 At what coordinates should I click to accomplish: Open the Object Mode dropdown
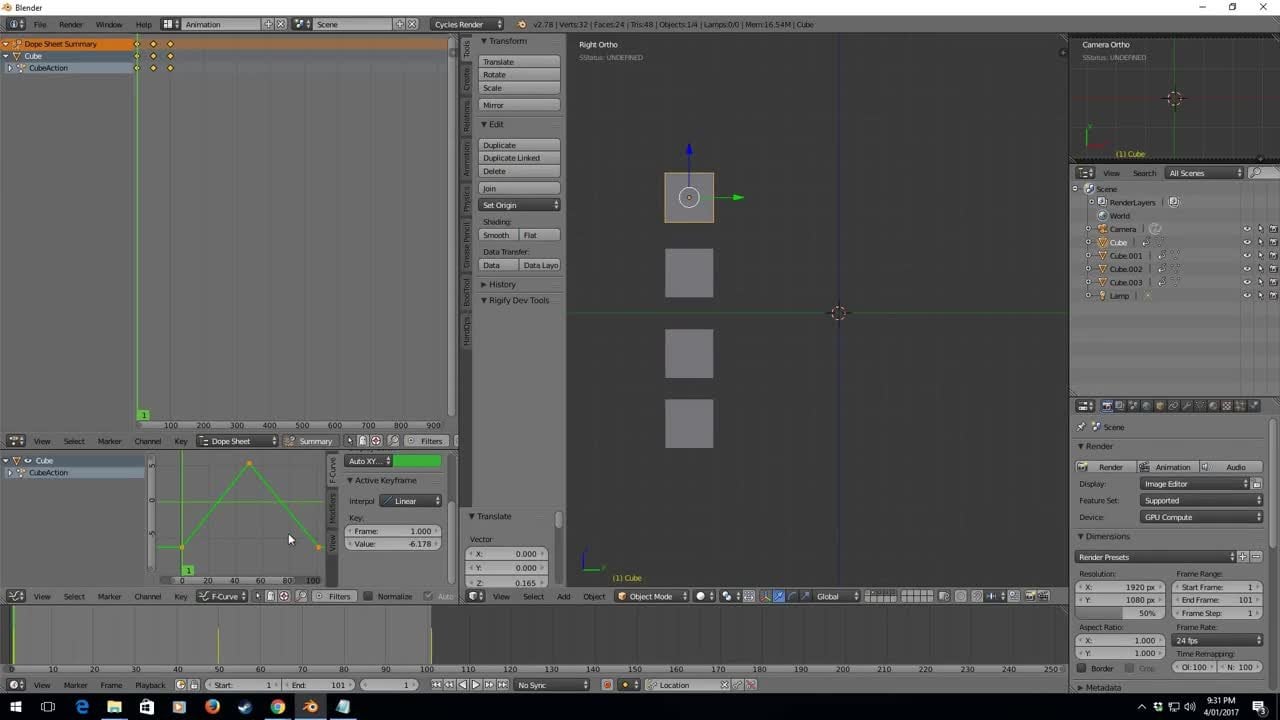[x=650, y=596]
